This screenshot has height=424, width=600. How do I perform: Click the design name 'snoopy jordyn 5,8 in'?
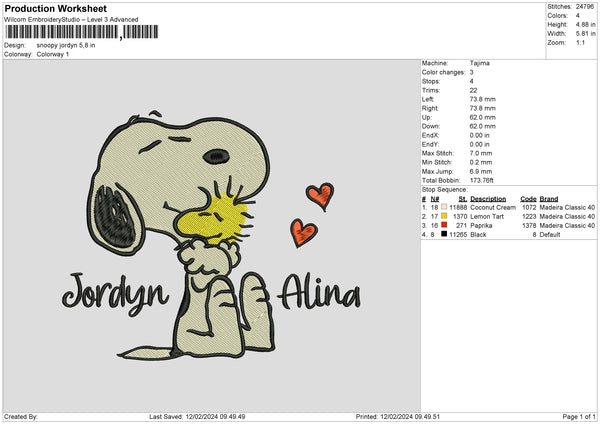point(66,45)
